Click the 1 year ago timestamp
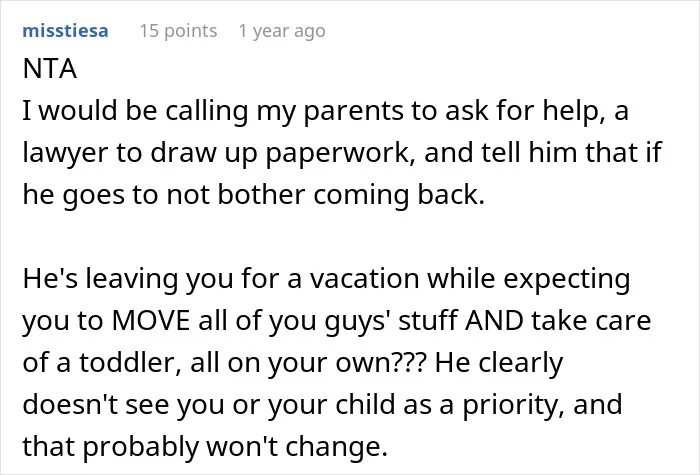The height and width of the screenshot is (475, 700). (282, 31)
